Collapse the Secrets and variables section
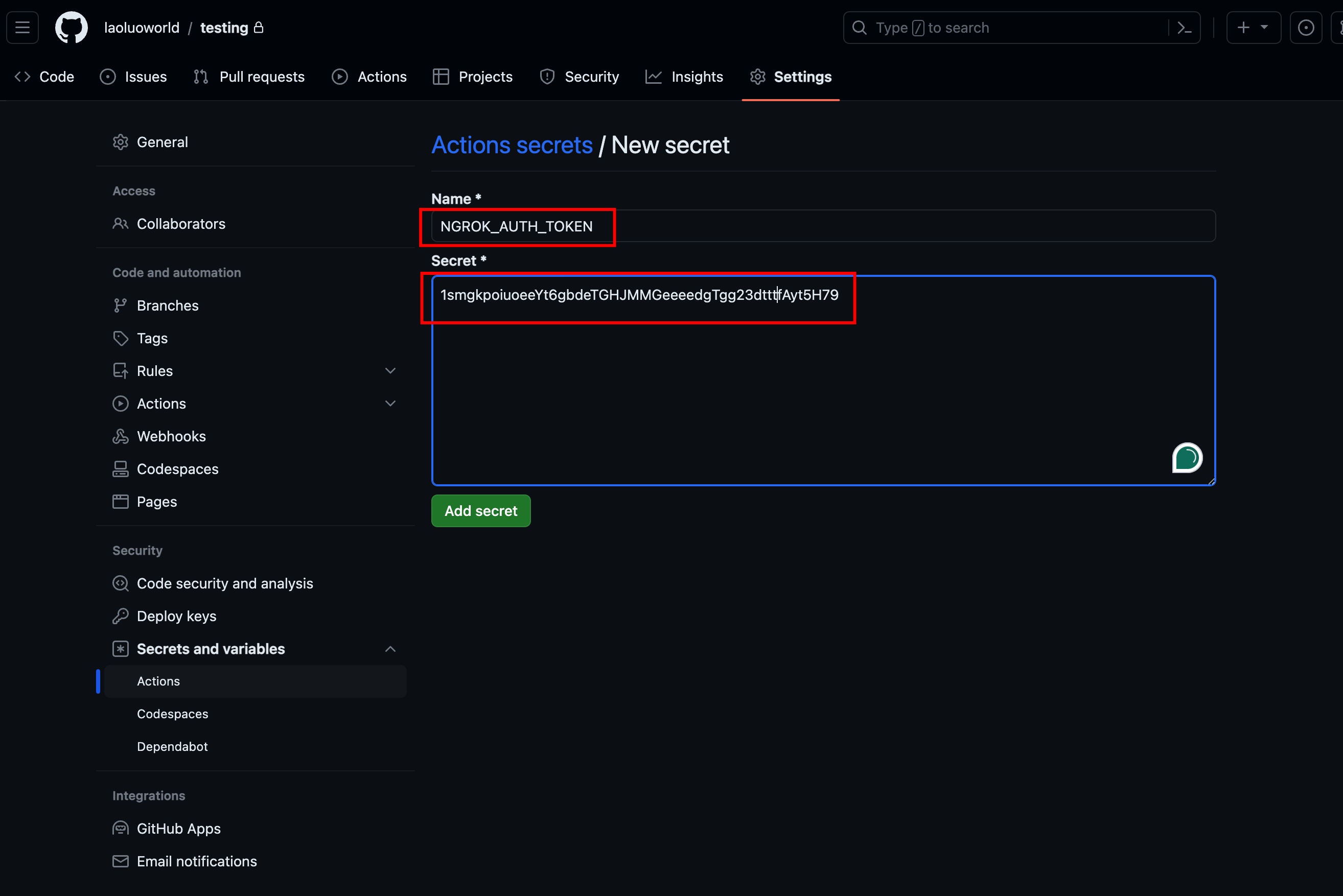 click(x=390, y=648)
